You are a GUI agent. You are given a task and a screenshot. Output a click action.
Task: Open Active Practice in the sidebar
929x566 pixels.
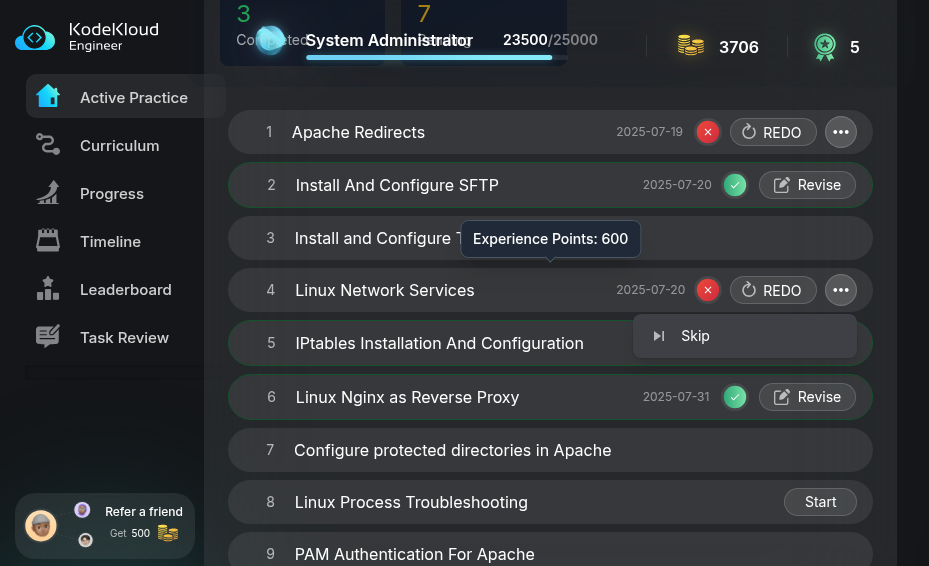pos(125,97)
